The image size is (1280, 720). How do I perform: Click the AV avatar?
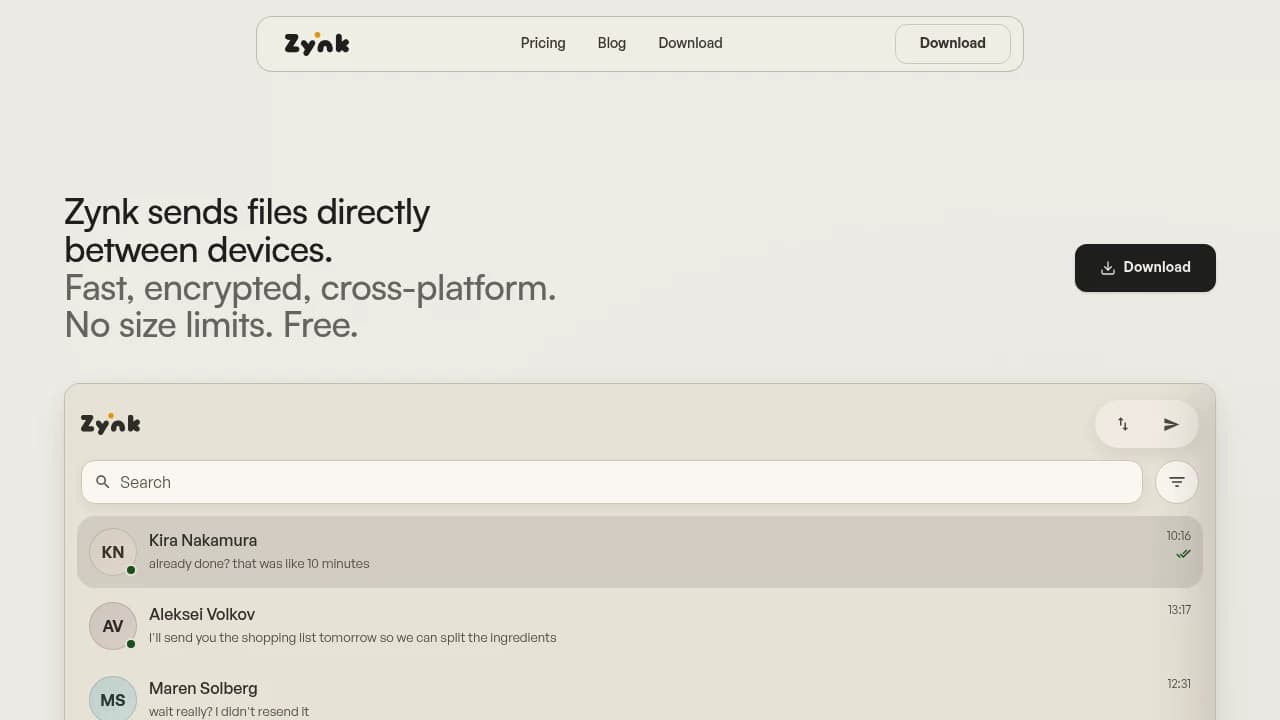pyautogui.click(x=113, y=626)
